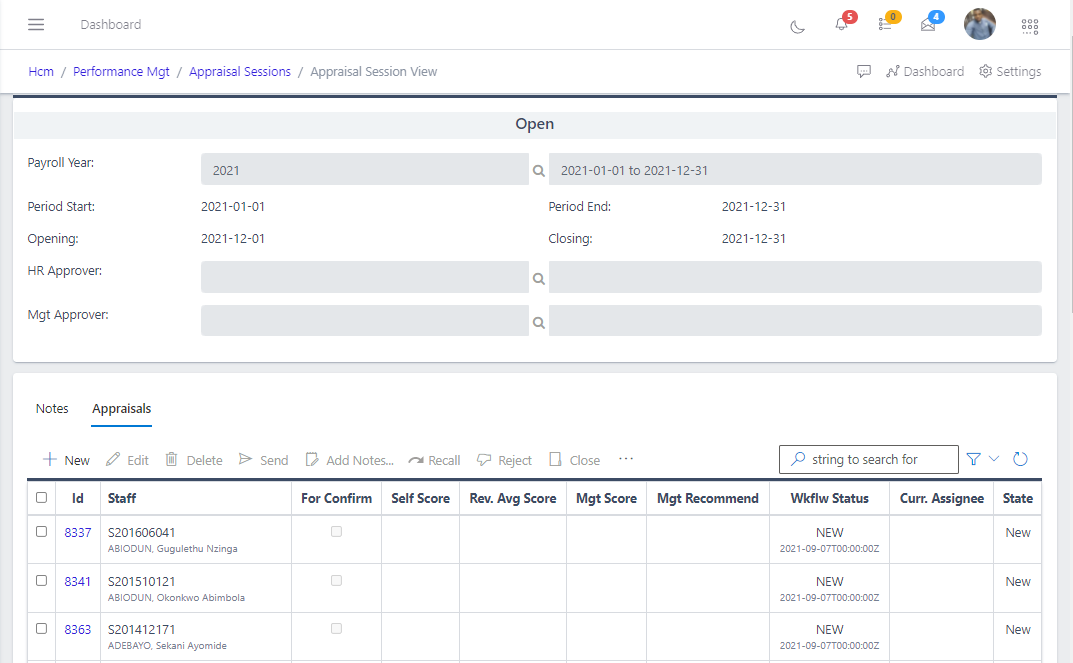The height and width of the screenshot is (663, 1073).
Task: Toggle dark mode with the moon icon
Action: (797, 28)
